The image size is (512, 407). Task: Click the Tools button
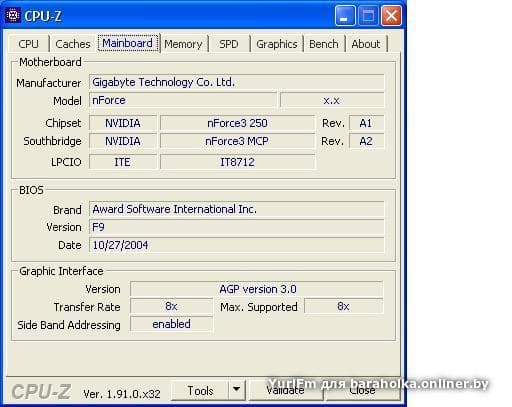(x=200, y=390)
